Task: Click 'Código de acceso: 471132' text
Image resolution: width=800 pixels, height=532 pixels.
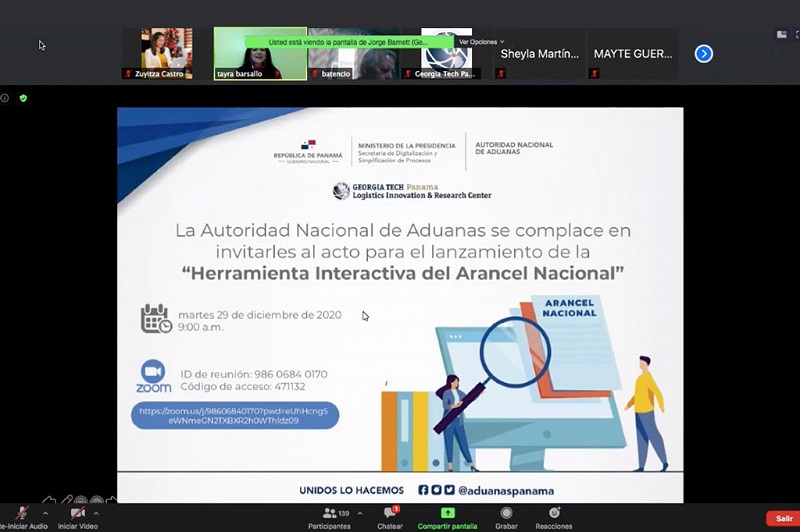Action: 243,387
